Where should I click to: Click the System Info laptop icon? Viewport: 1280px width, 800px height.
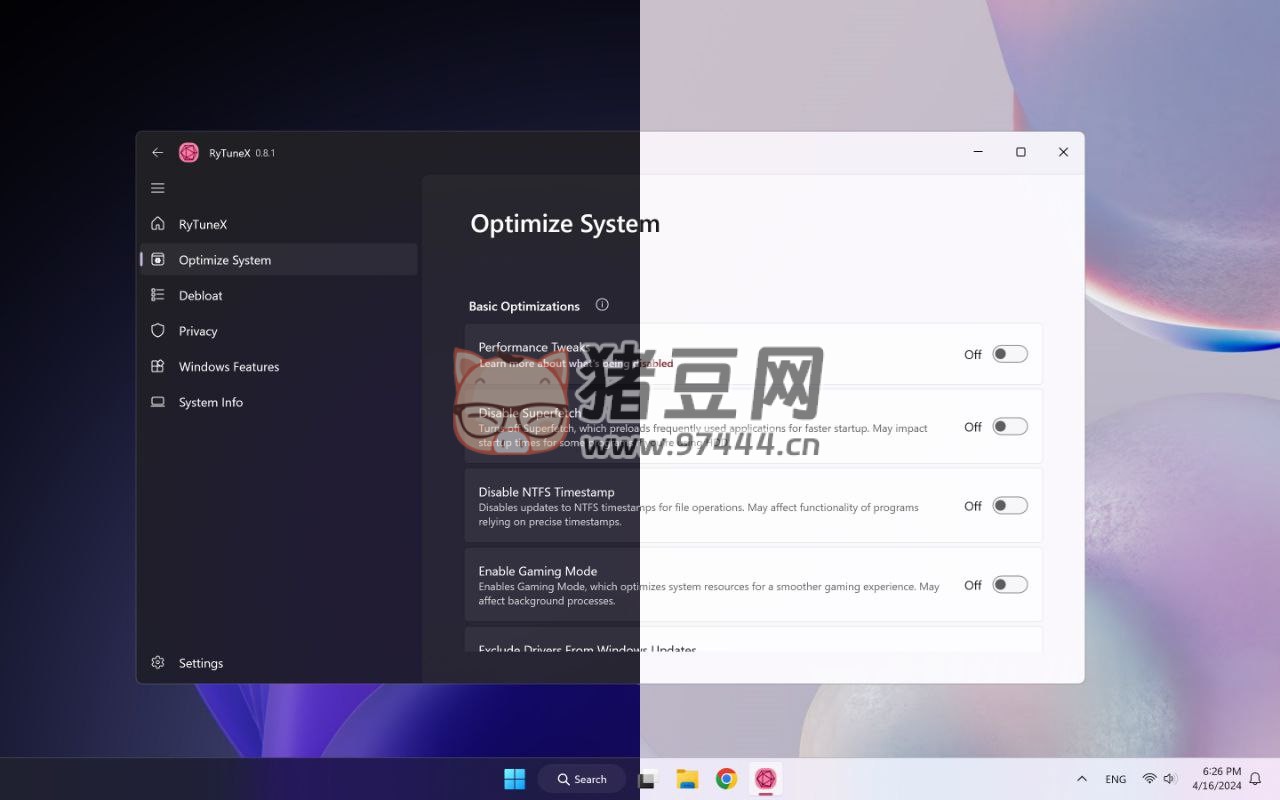tap(157, 402)
